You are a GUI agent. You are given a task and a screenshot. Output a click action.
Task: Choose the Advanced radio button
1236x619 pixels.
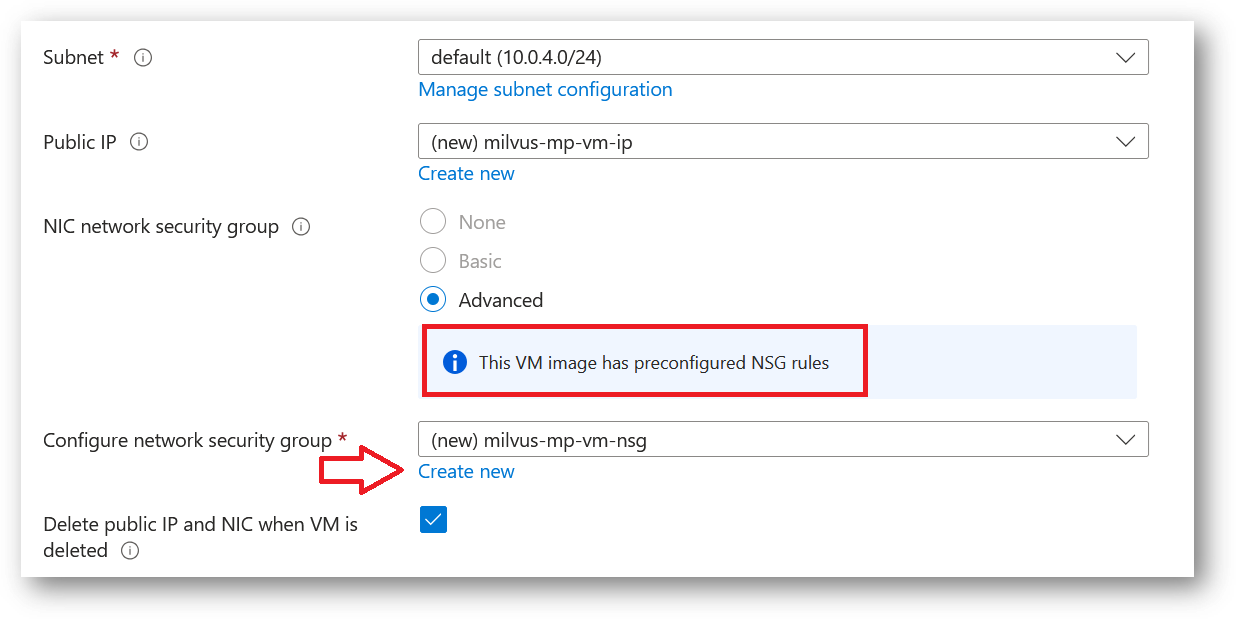(x=433, y=300)
